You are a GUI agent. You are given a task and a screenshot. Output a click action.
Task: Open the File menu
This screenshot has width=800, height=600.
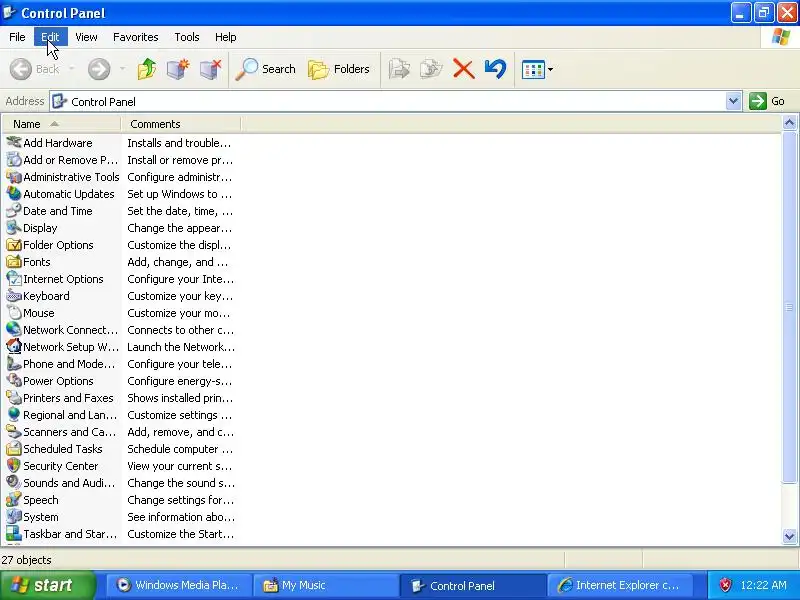coord(17,37)
